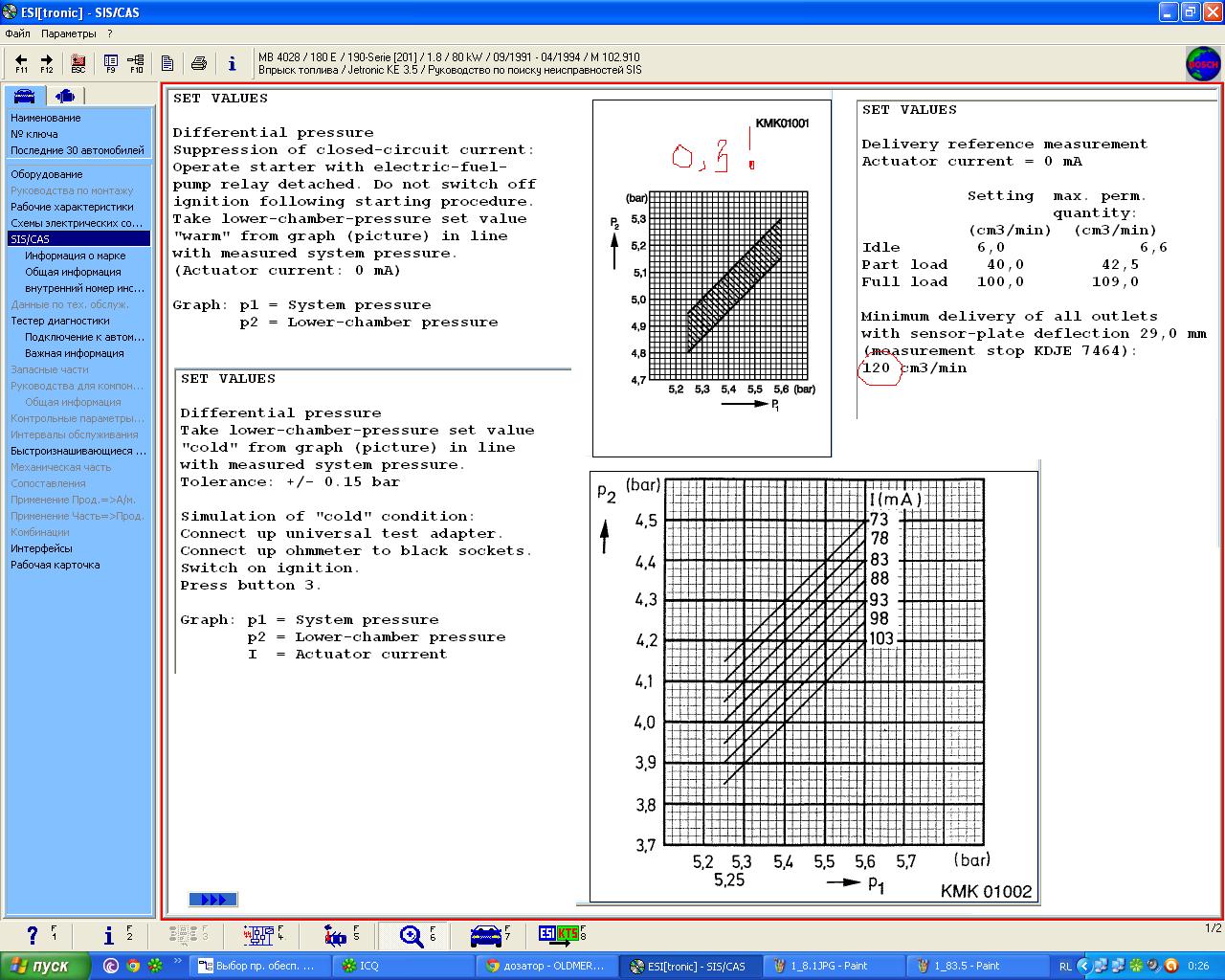
Task: Open the Параметры menu
Action: pyautogui.click(x=68, y=33)
